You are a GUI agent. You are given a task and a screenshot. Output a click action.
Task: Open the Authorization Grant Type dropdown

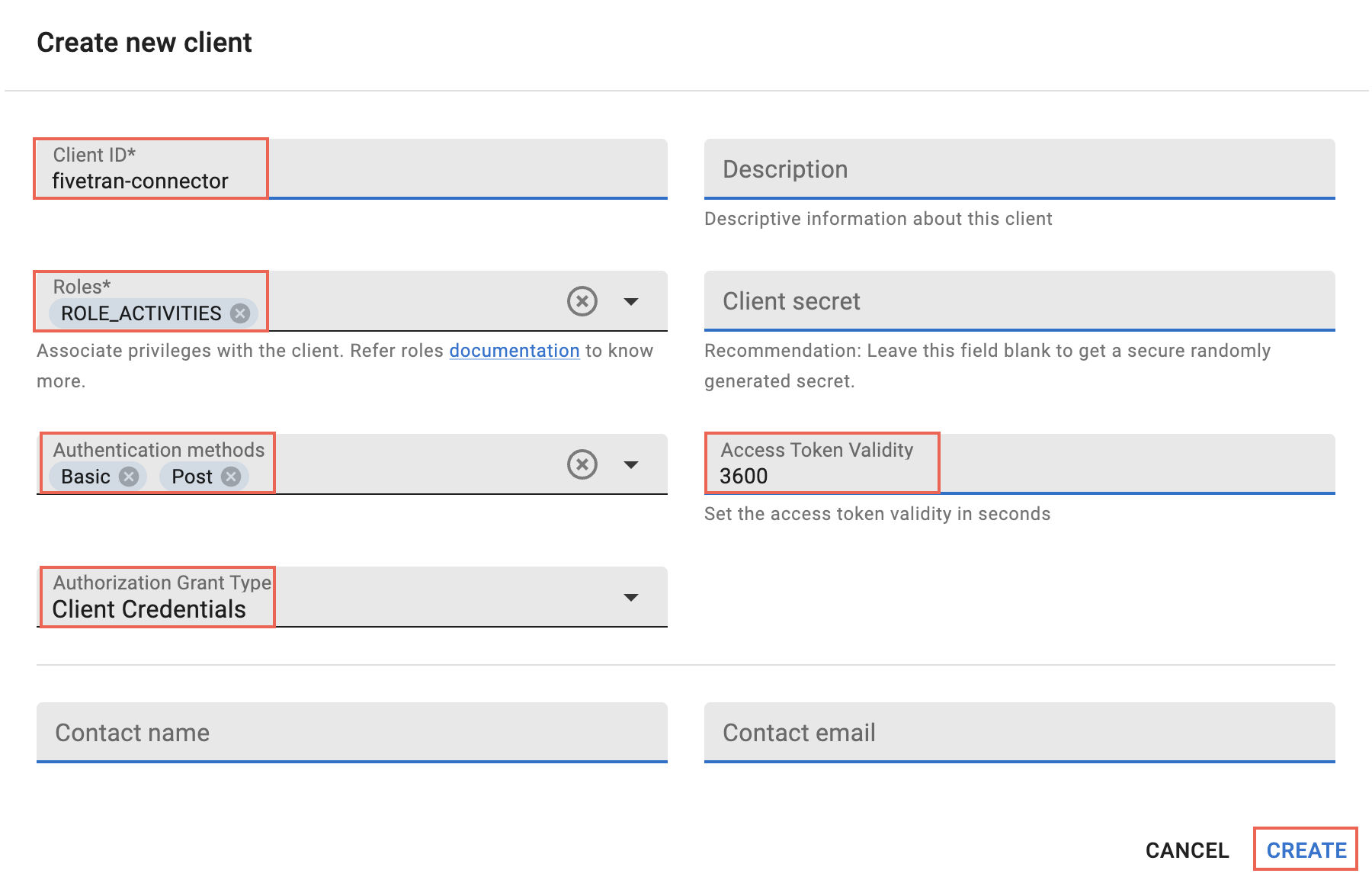[352, 597]
